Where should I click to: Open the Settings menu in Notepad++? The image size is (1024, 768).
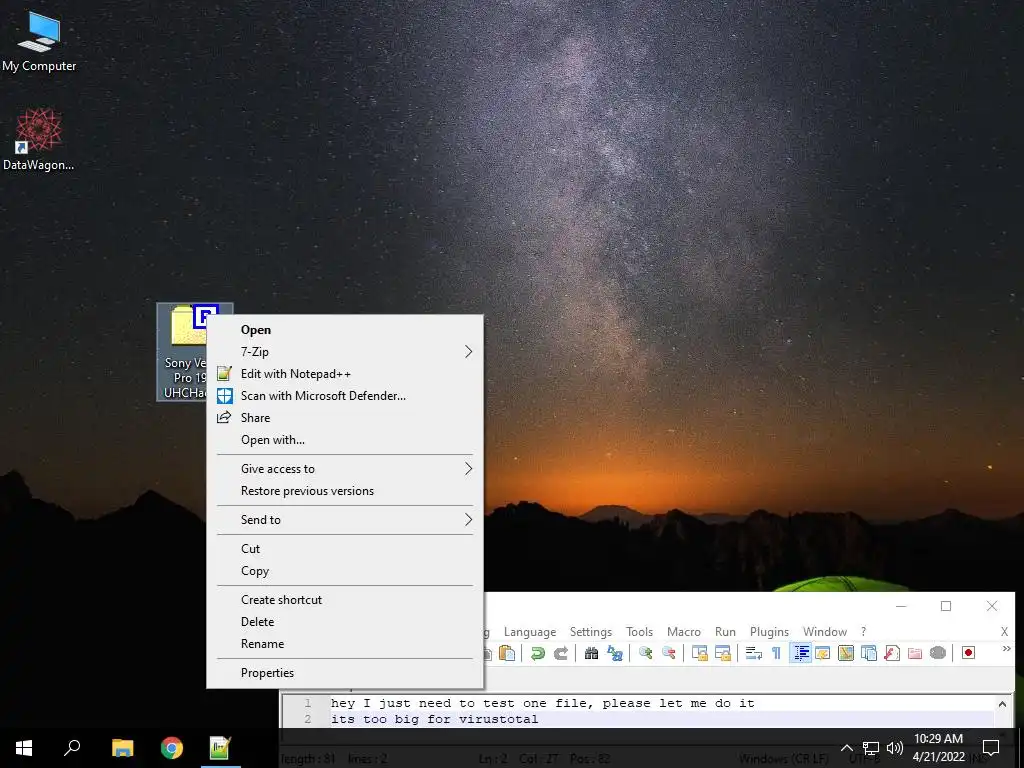pyautogui.click(x=590, y=632)
